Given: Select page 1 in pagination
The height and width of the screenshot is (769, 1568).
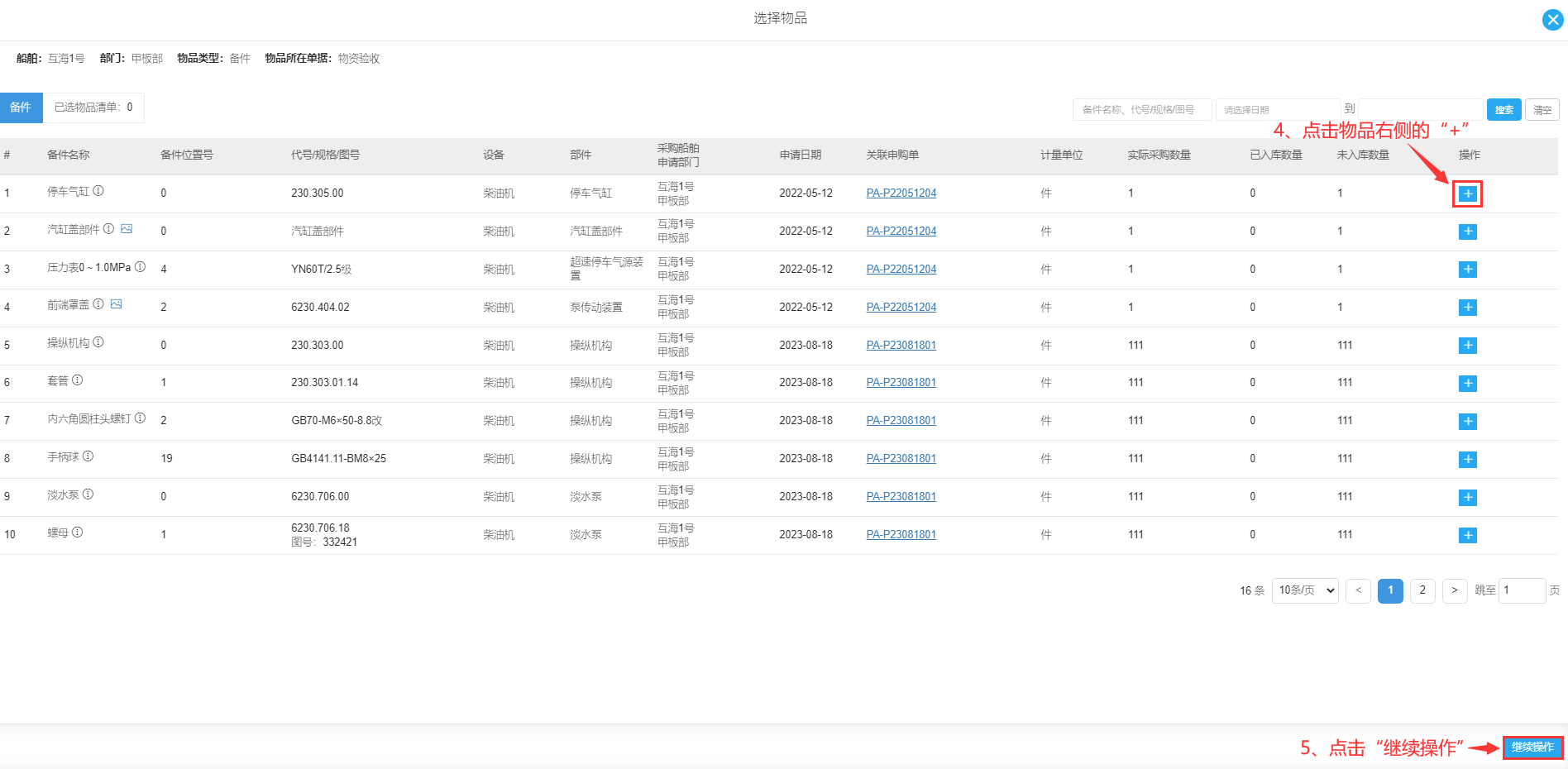Looking at the screenshot, I should point(1390,590).
